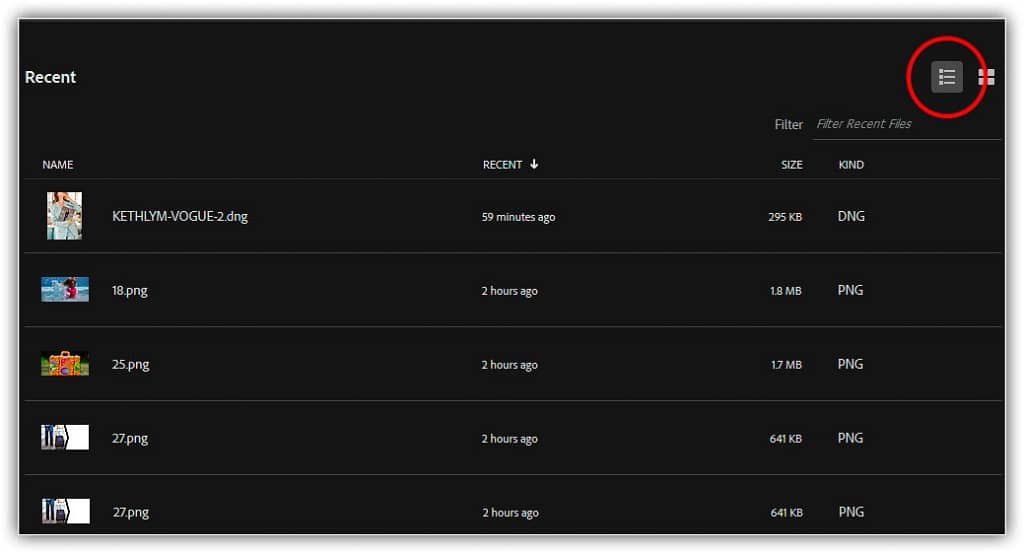The image size is (1024, 553).
Task: Open file named 25.png
Action: 130,364
